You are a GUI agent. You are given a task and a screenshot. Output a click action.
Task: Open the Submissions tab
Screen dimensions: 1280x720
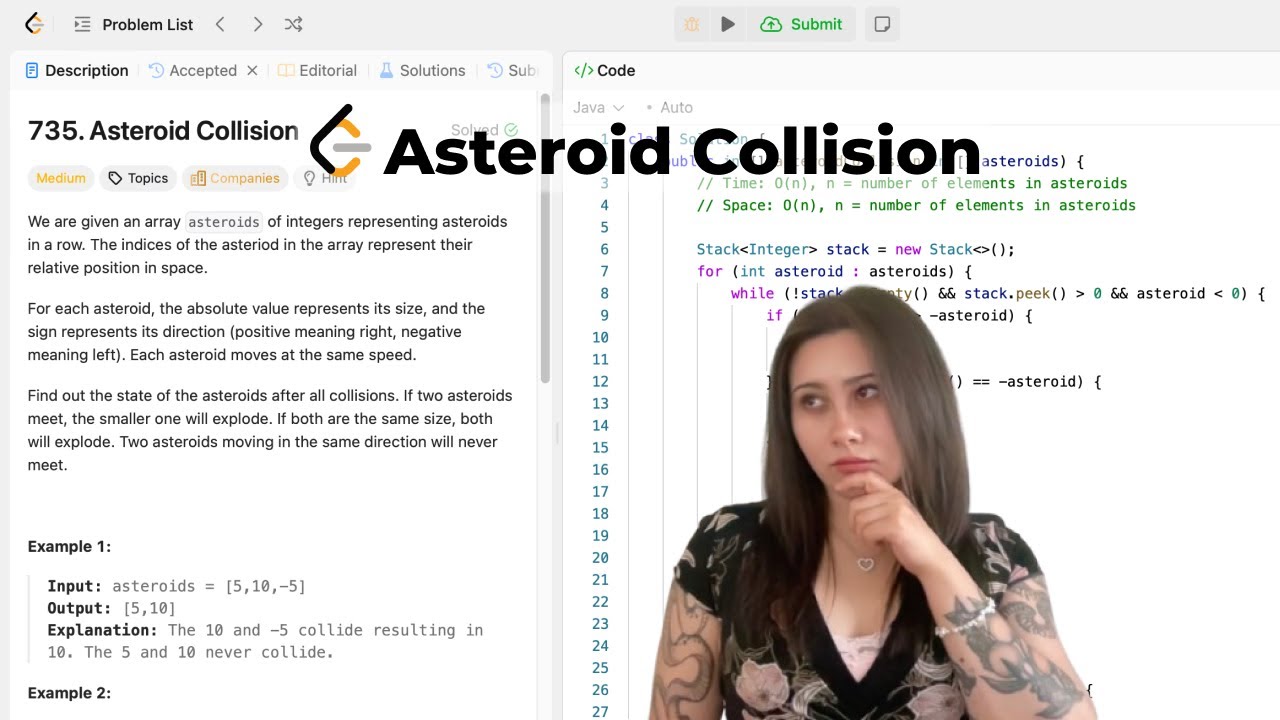[x=512, y=70]
